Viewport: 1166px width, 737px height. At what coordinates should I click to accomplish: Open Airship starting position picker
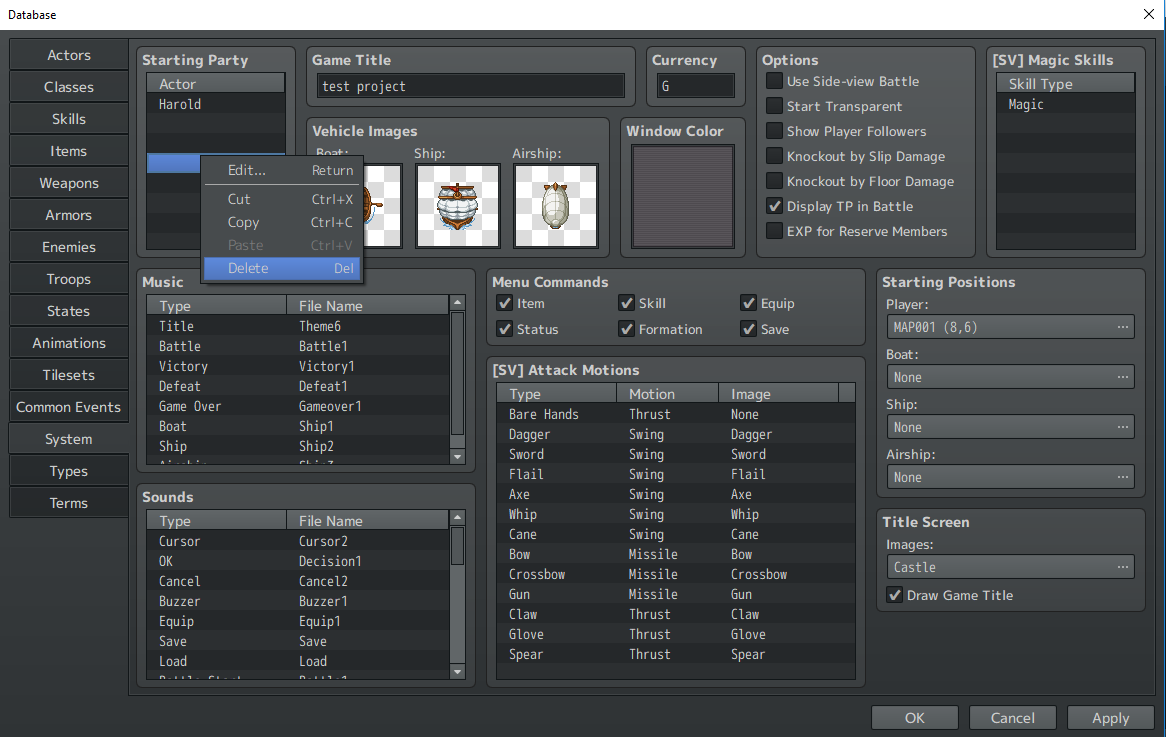(x=1010, y=477)
